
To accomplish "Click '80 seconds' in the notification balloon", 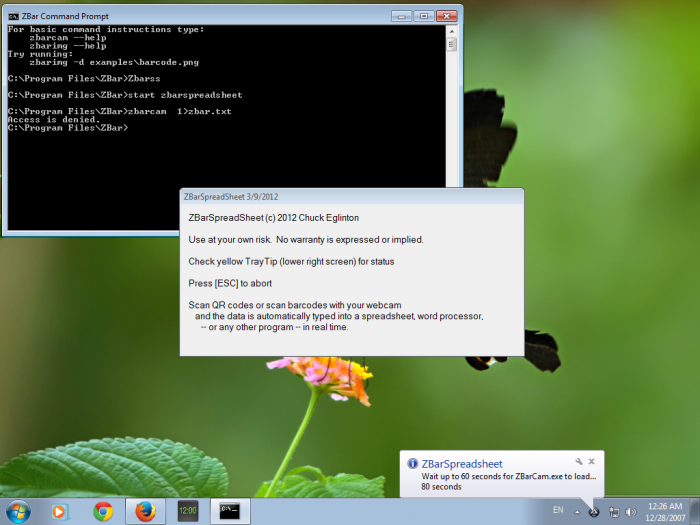I will click(441, 487).
